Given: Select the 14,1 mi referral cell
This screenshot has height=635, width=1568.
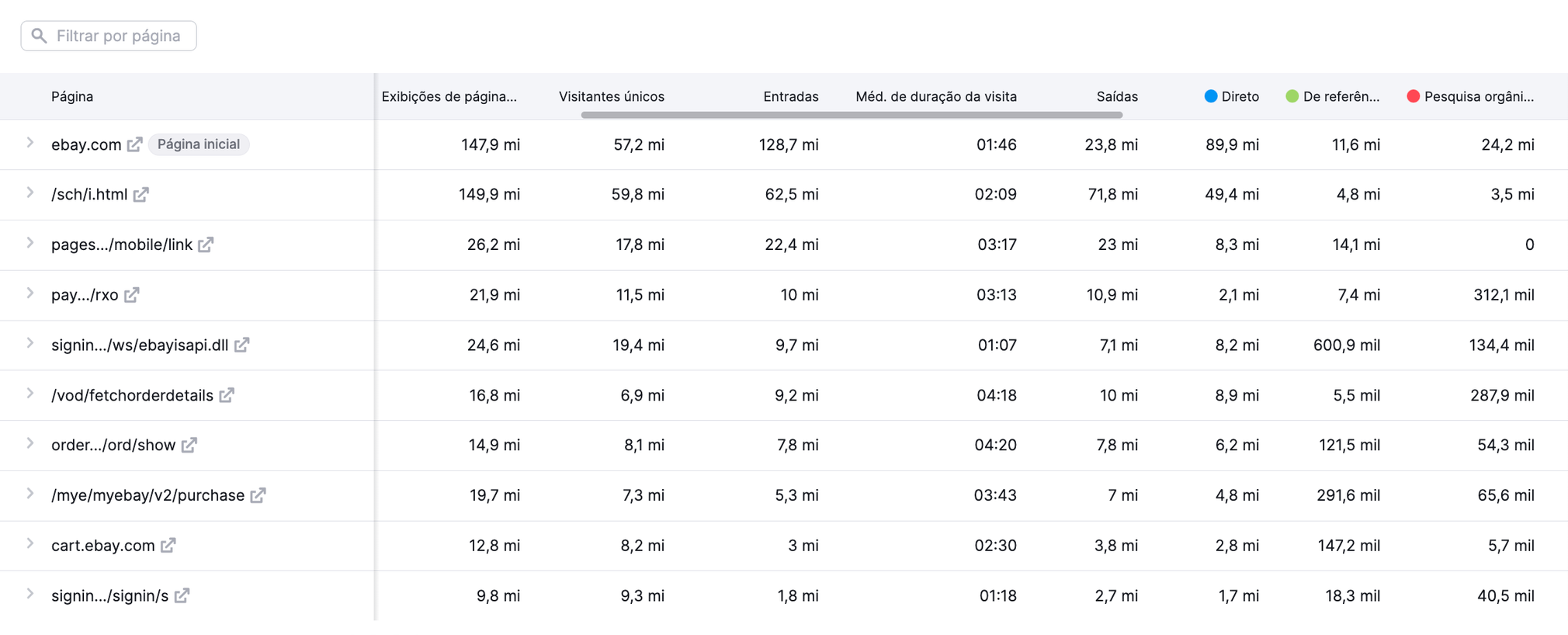Looking at the screenshot, I should 1356,245.
